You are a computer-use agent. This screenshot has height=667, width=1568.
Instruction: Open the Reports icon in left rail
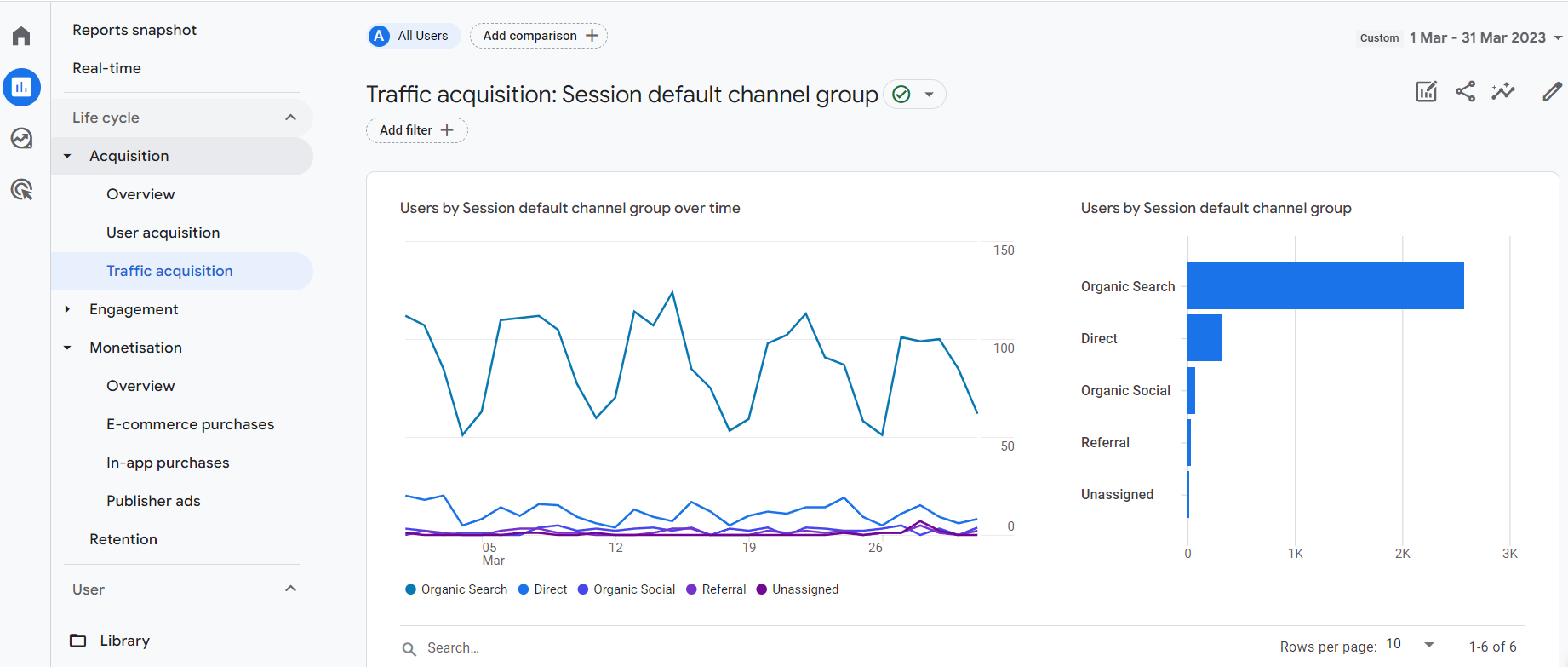(21, 87)
